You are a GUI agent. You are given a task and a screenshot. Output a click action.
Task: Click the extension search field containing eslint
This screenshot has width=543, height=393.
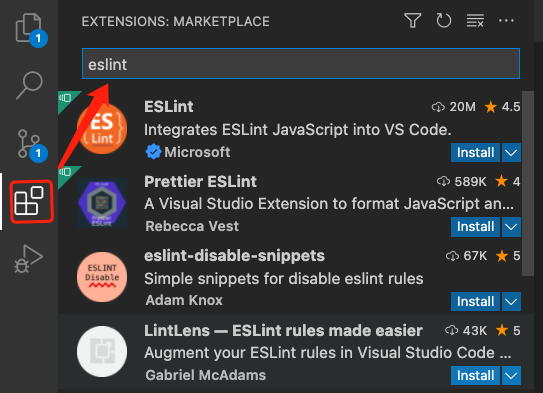coord(301,64)
